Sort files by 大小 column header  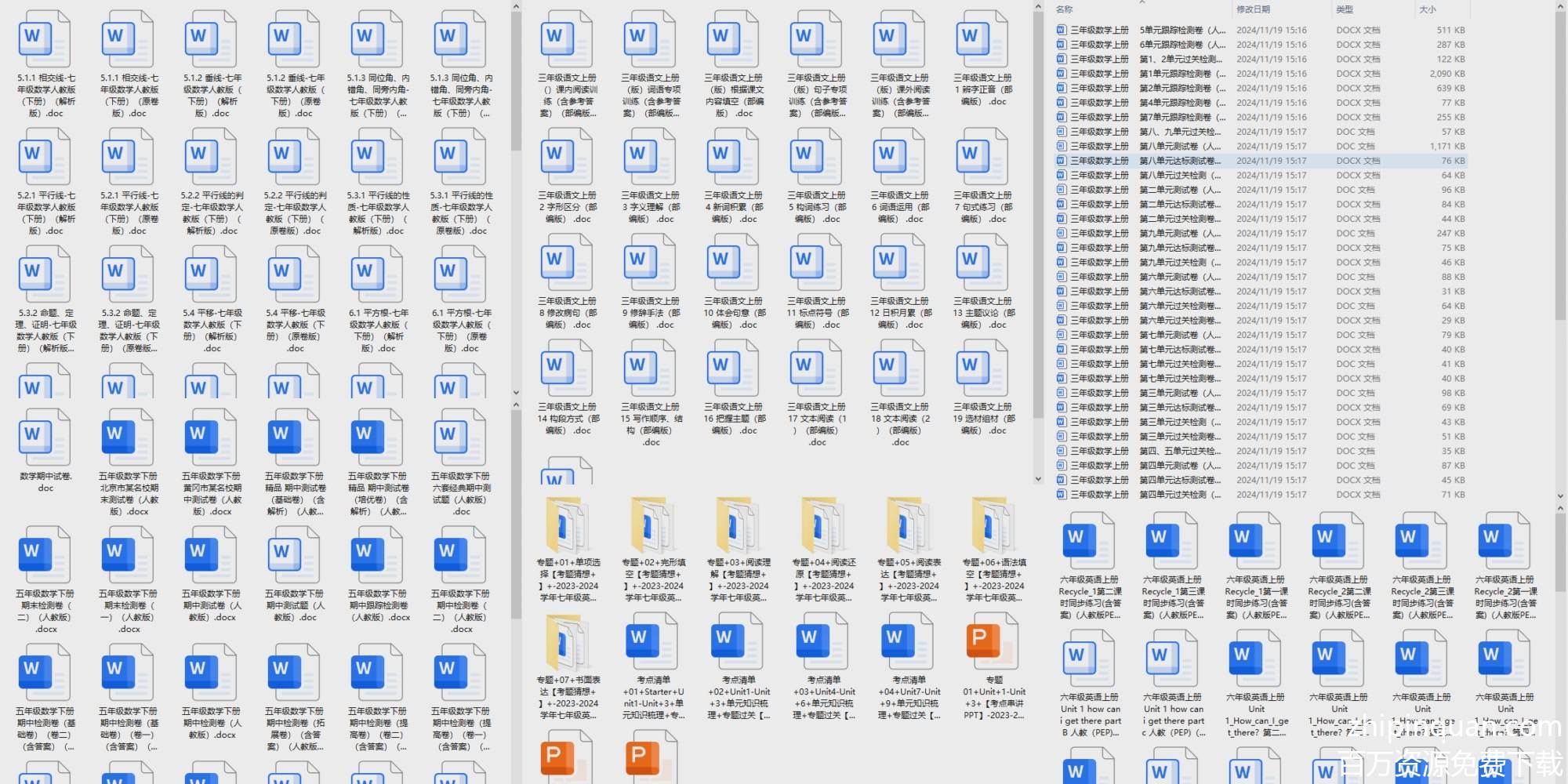[x=1427, y=9]
